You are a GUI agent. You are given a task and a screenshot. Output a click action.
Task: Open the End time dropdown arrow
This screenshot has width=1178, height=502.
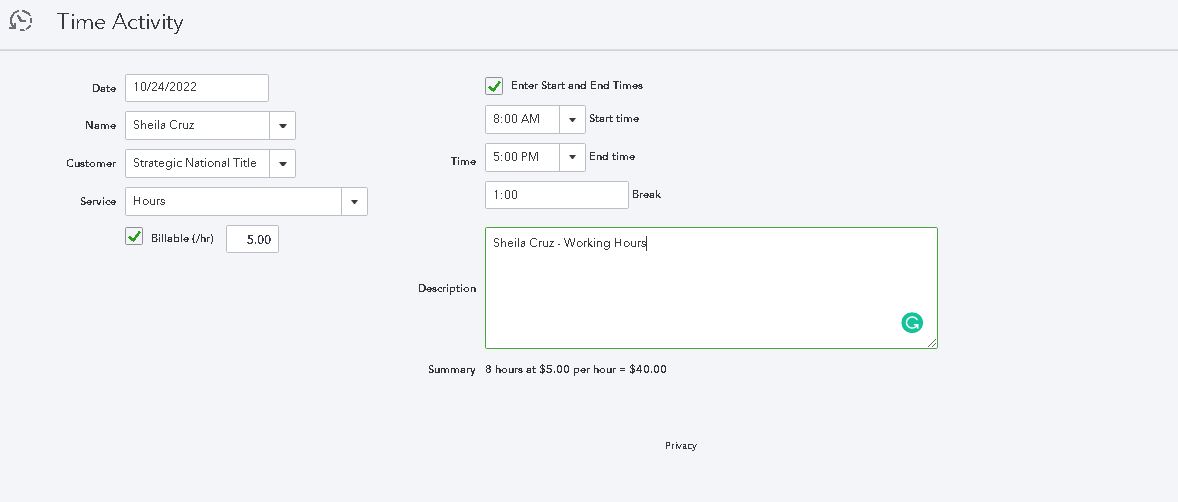coord(572,158)
